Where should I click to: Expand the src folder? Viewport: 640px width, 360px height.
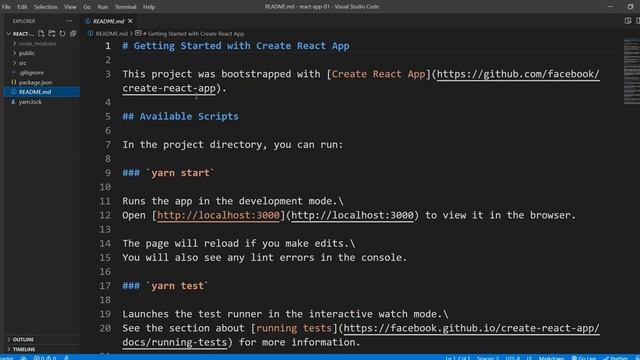click(15, 63)
